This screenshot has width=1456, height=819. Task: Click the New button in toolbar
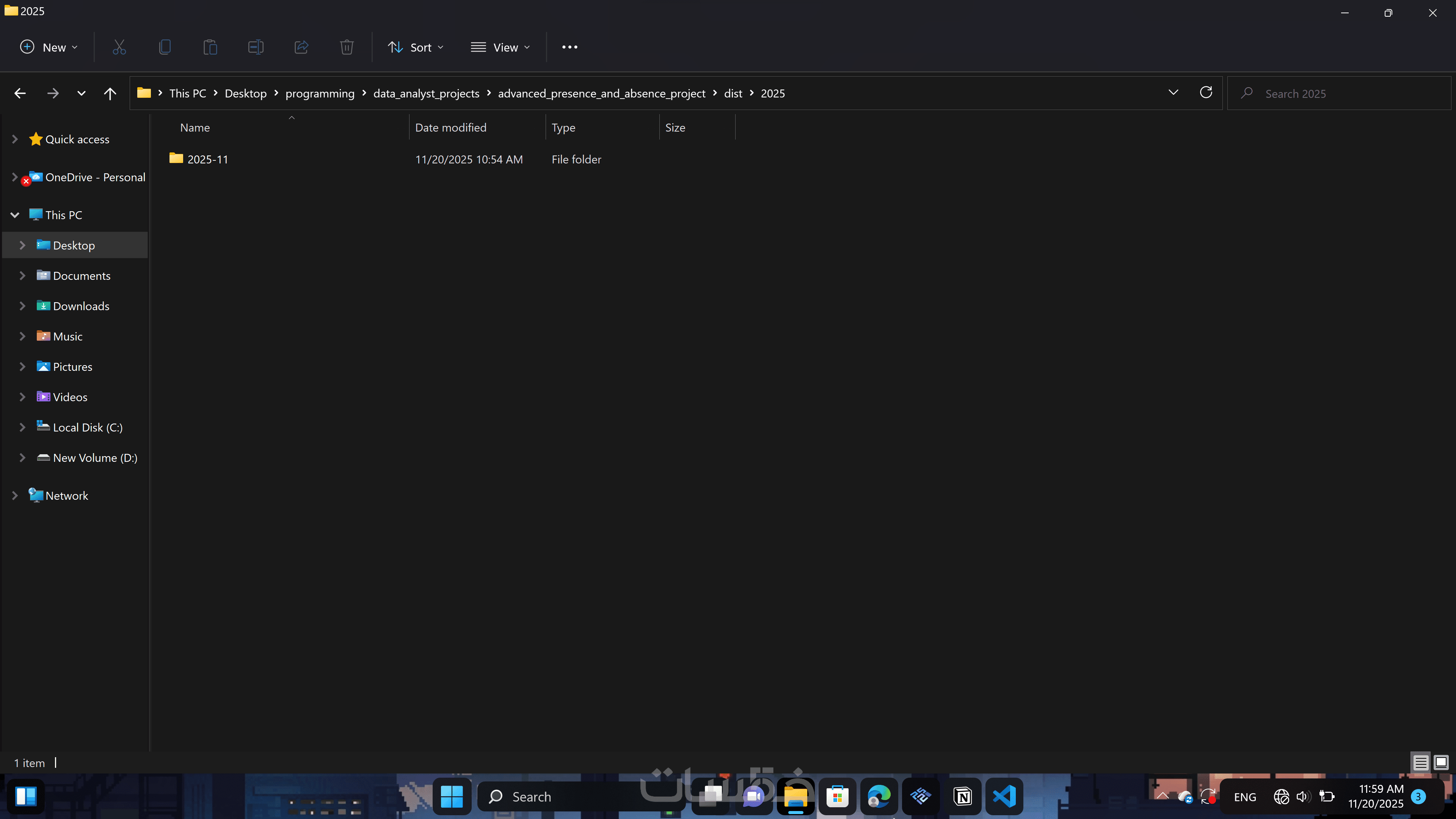click(x=49, y=47)
